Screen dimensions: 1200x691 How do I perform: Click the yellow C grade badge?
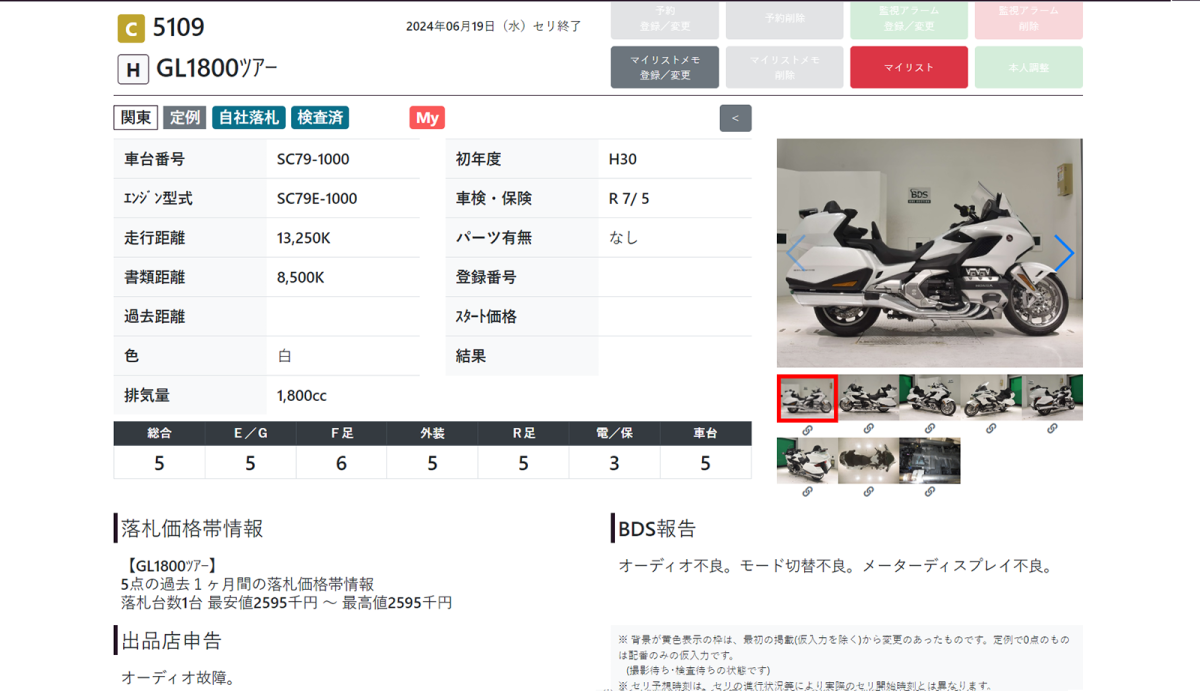(131, 28)
